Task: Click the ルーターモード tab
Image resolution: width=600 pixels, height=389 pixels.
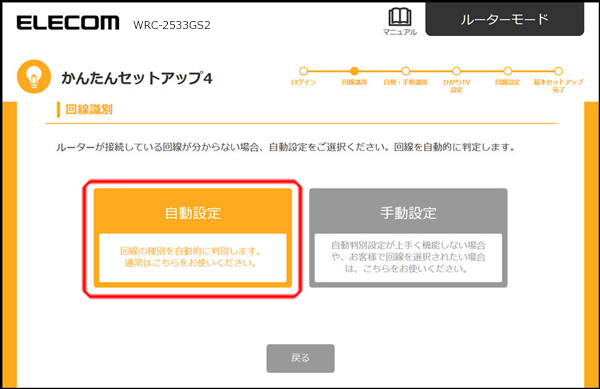Action: tap(505, 19)
